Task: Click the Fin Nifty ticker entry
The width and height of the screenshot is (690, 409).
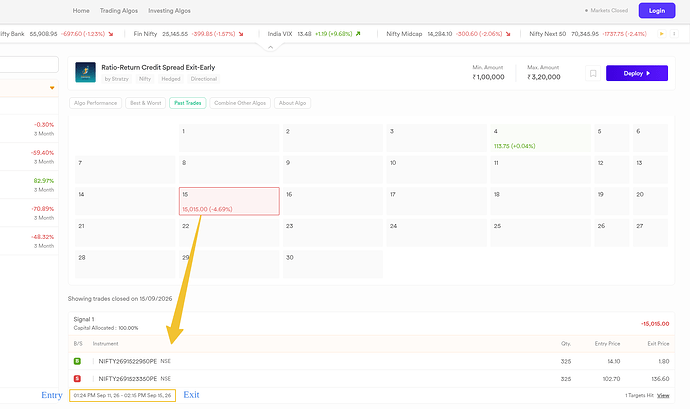Action: pyautogui.click(x=188, y=34)
